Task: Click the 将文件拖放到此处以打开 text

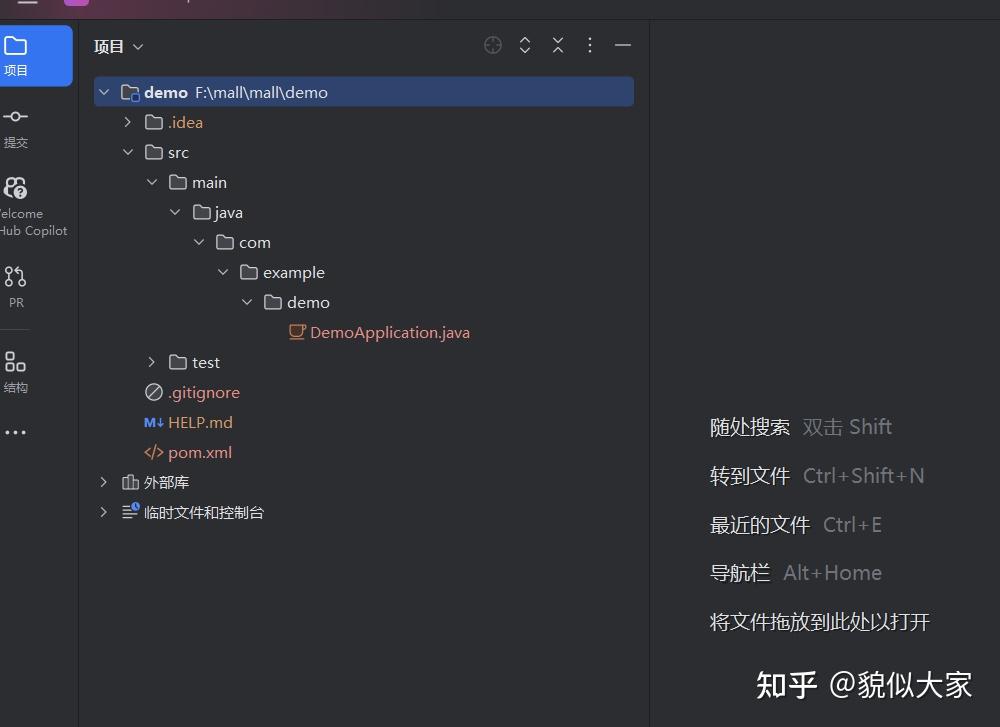Action: (820, 621)
